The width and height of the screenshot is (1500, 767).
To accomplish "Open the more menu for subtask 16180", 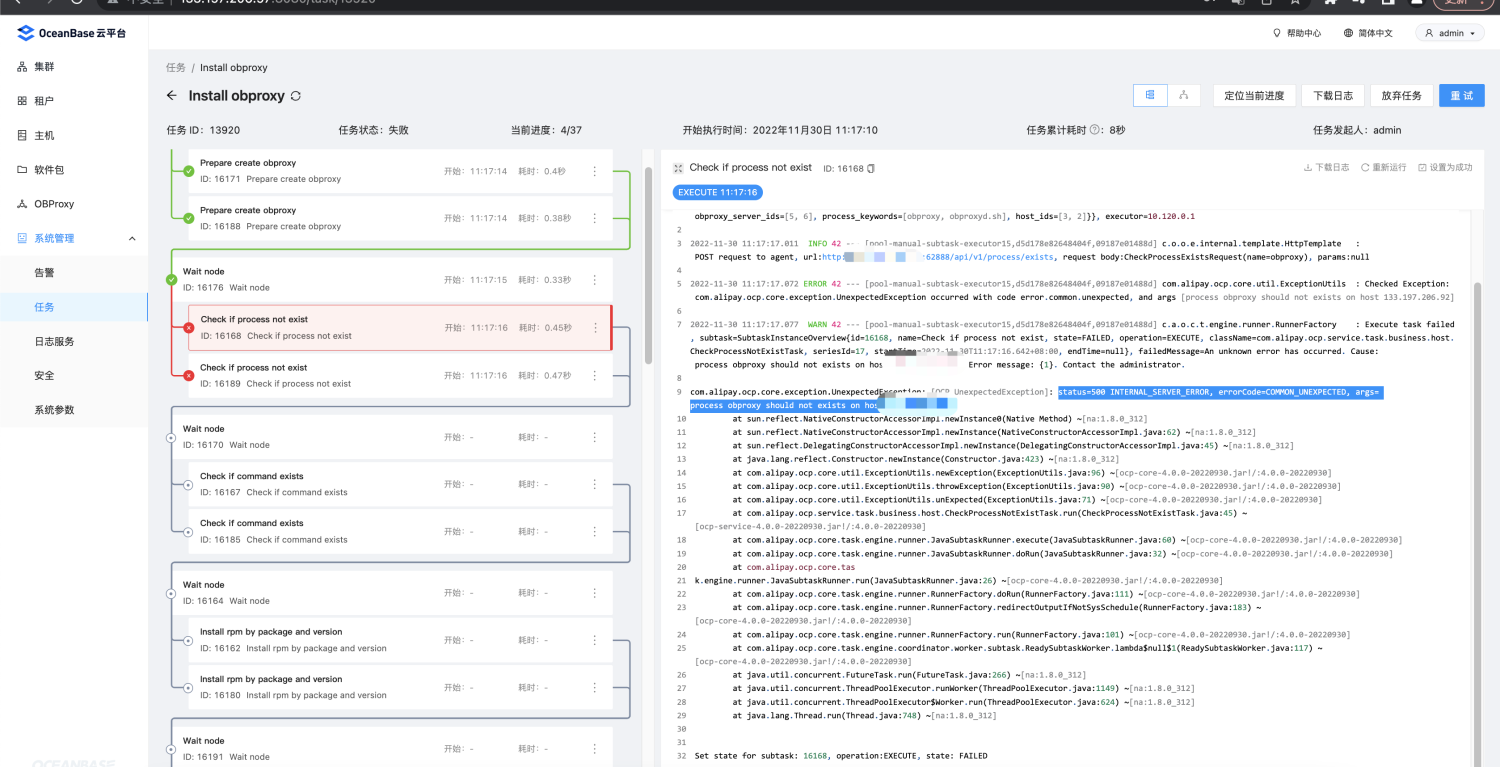I will click(x=595, y=687).
